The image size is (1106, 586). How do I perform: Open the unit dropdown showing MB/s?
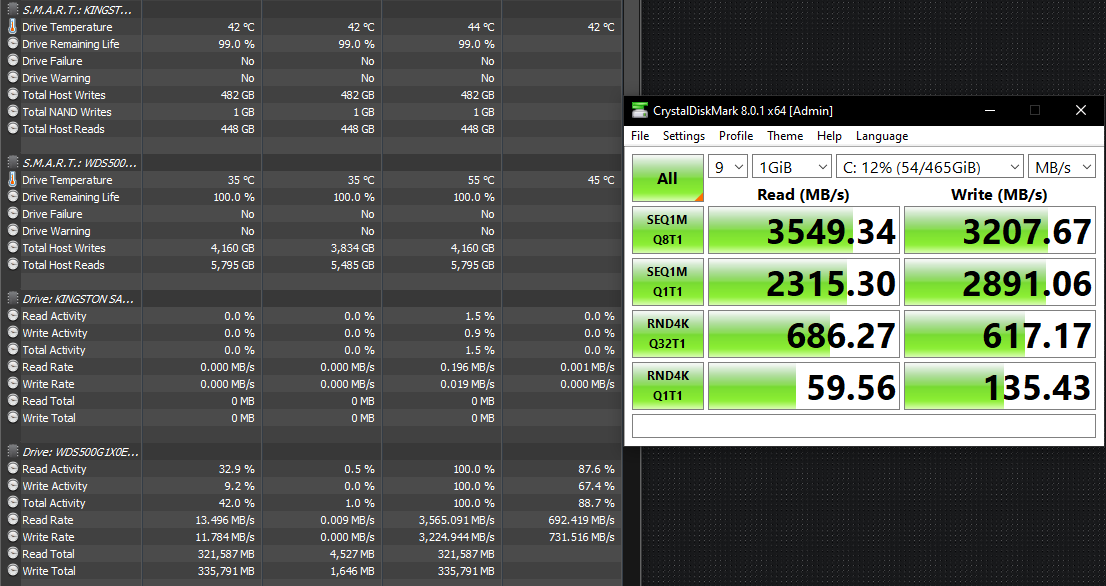pyautogui.click(x=1062, y=167)
